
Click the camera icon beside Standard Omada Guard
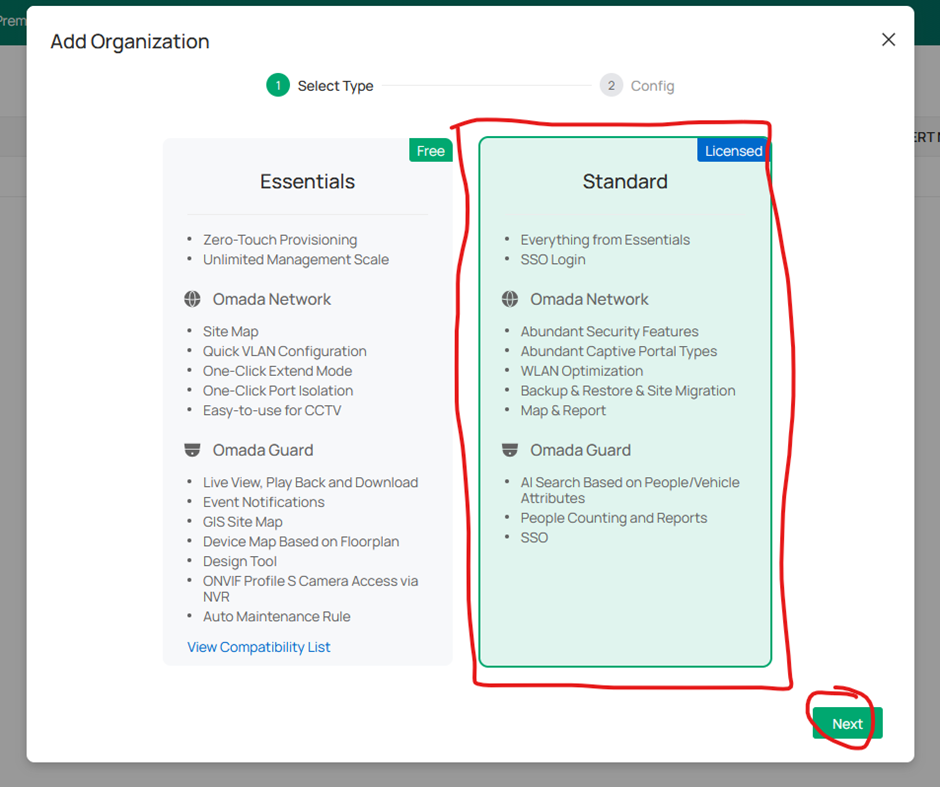510,450
